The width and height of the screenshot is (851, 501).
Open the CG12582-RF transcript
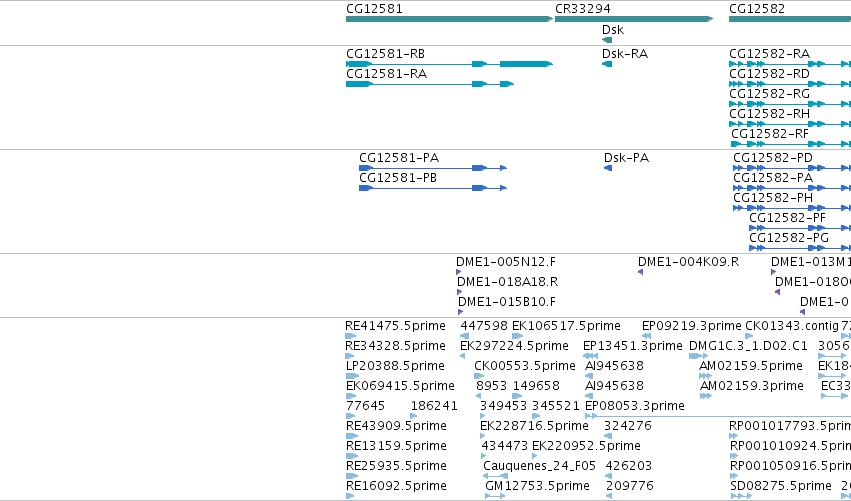pos(770,134)
